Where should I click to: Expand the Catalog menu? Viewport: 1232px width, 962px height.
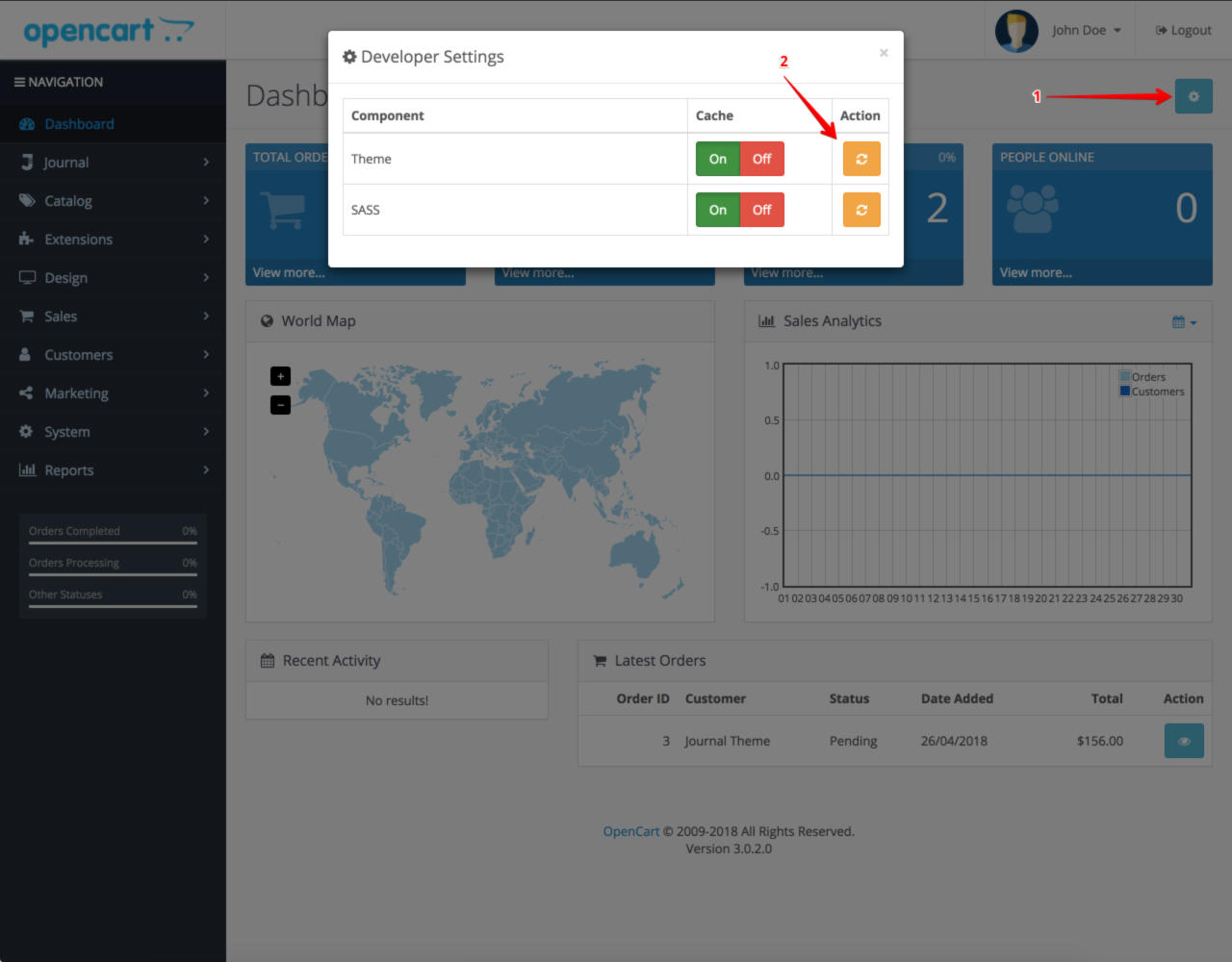pos(113,201)
